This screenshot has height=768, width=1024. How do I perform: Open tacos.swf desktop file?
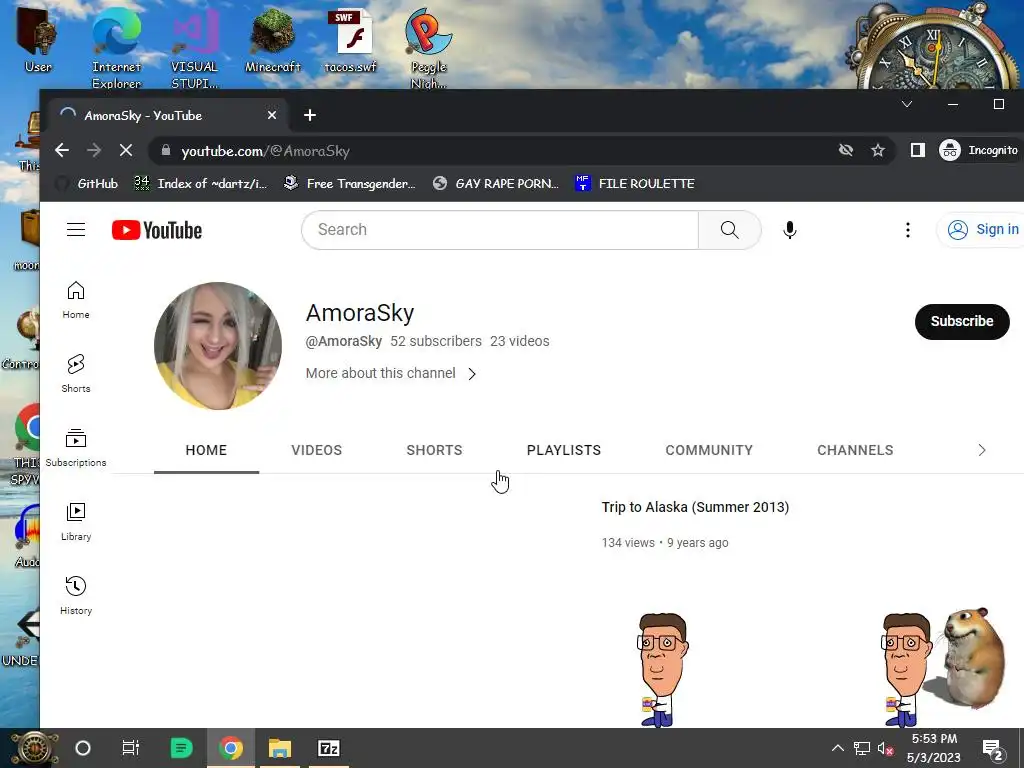pos(351,40)
